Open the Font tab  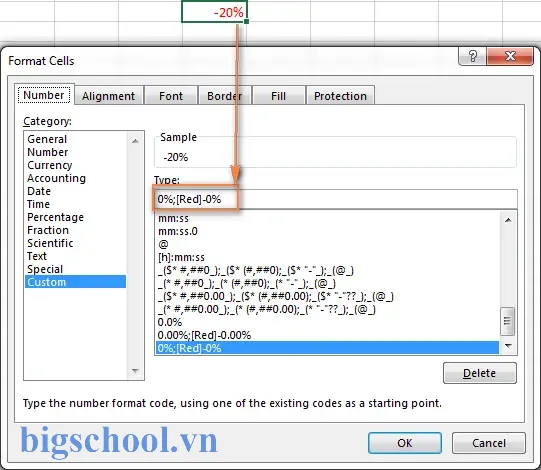pos(171,96)
